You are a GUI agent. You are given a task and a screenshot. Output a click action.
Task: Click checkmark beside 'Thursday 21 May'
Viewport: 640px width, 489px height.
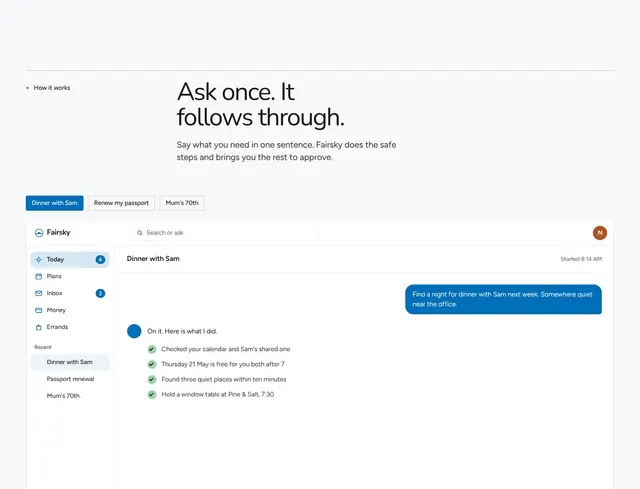152,364
